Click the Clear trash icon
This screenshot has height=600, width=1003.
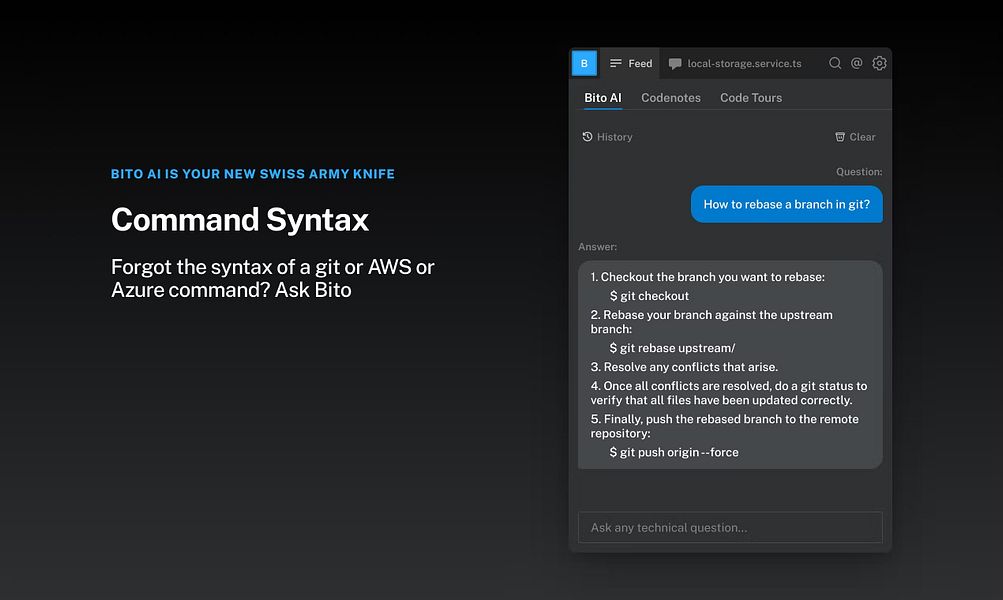pos(840,137)
